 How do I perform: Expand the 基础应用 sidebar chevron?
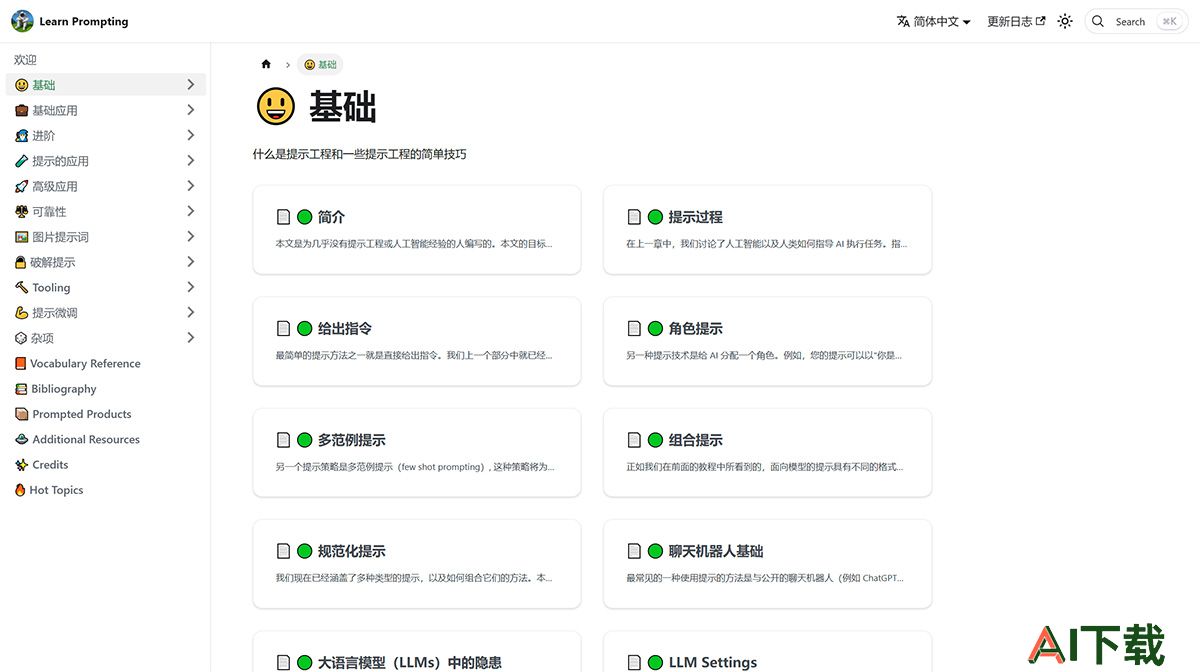coord(190,110)
